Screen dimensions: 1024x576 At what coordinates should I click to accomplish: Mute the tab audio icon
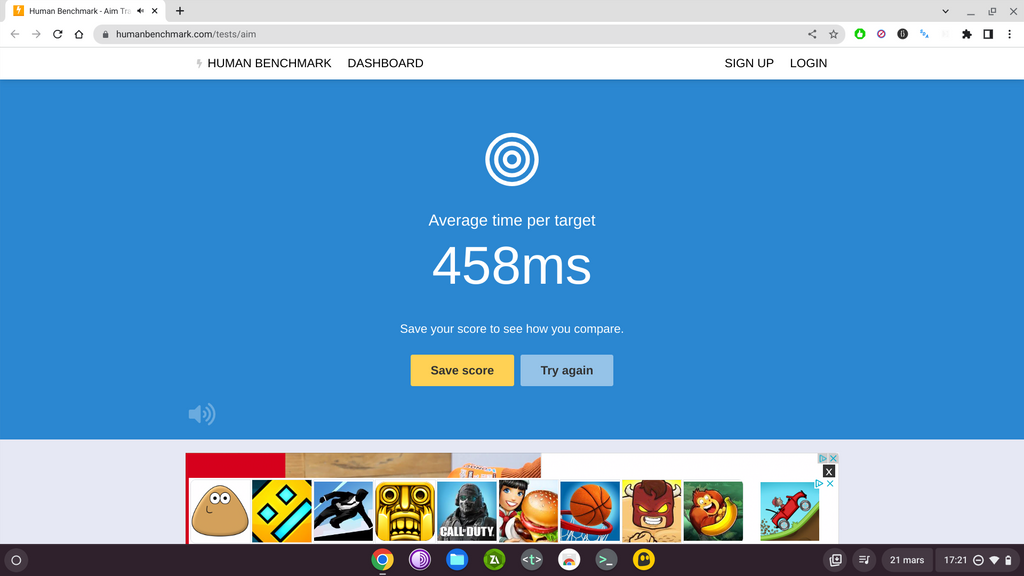click(x=140, y=11)
